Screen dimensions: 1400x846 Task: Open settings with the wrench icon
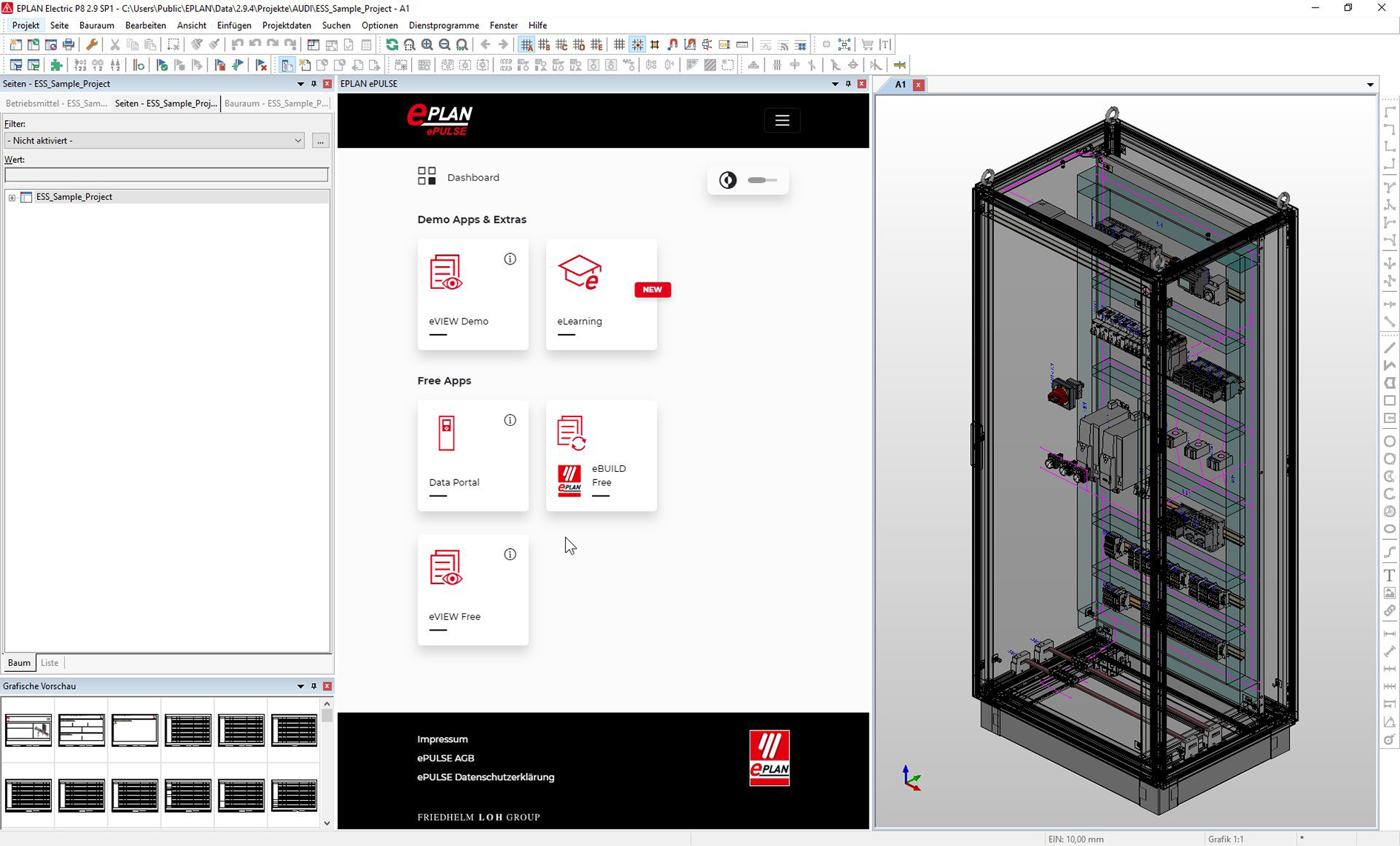pos(92,45)
